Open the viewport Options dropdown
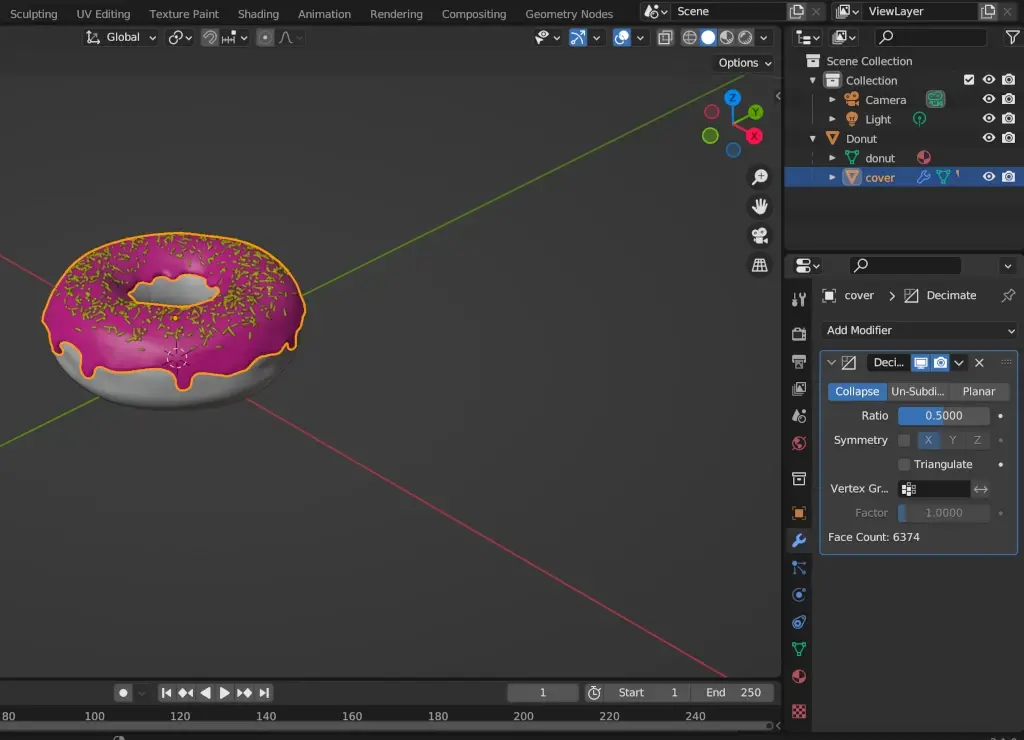 744,63
